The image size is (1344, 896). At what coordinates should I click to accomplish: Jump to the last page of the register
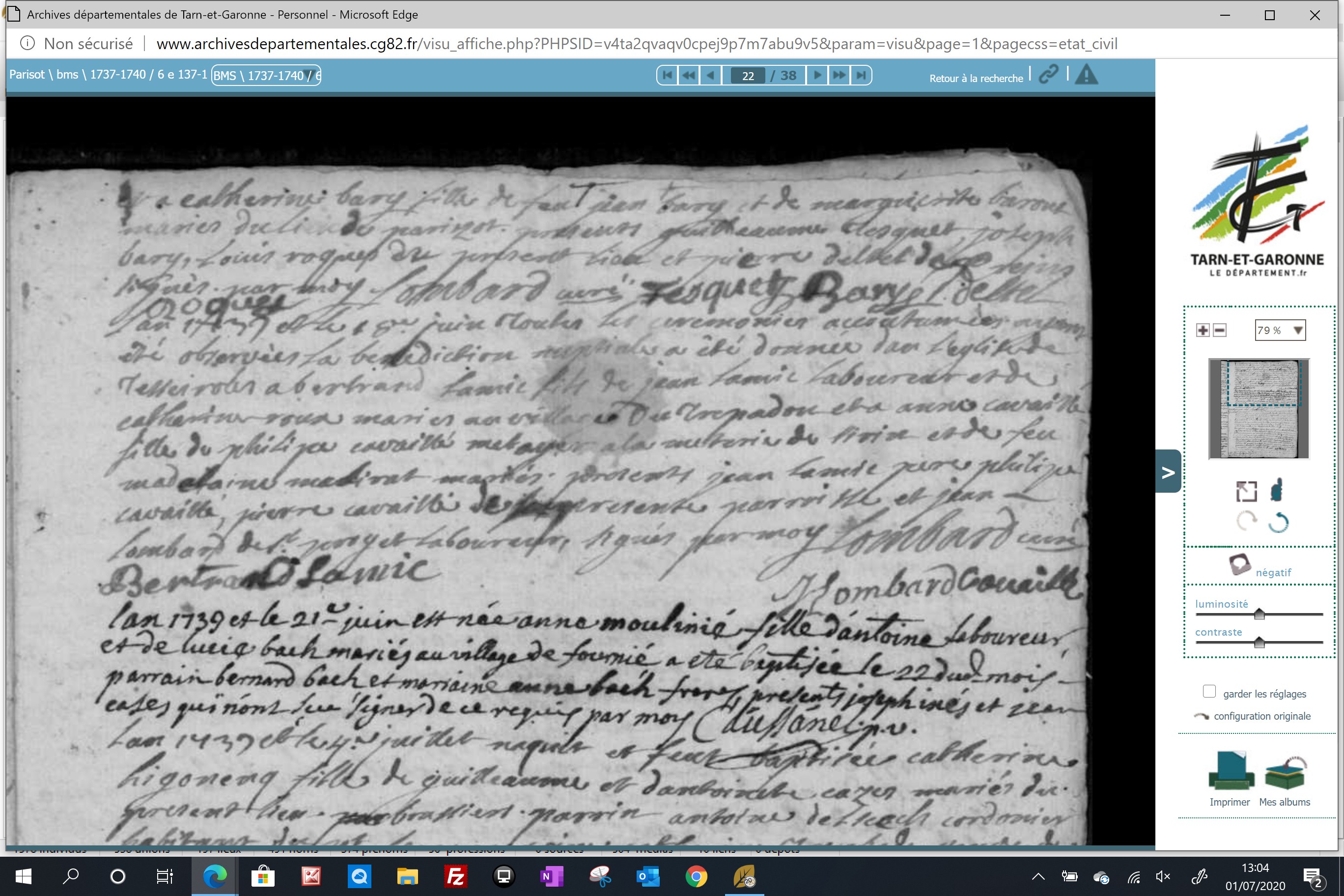click(861, 76)
